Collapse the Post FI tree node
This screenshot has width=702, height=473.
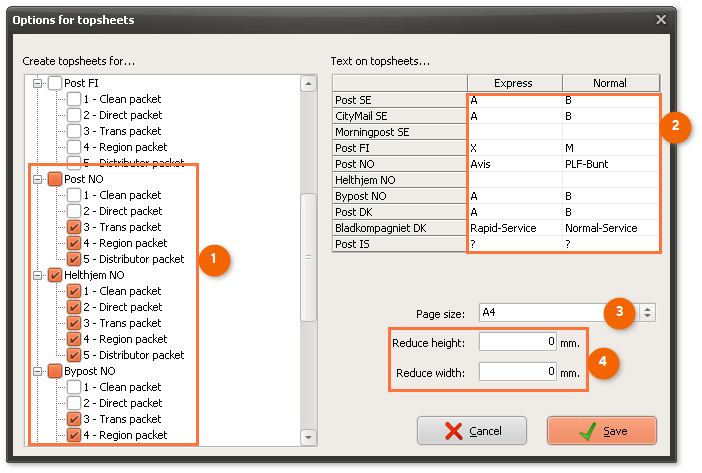pyautogui.click(x=38, y=83)
